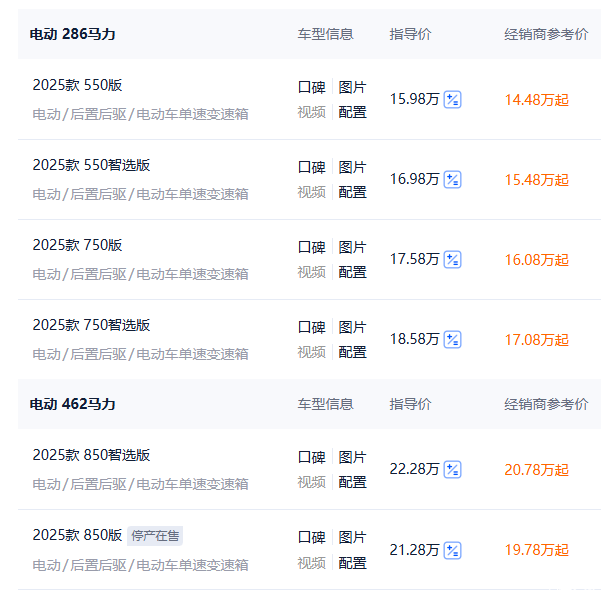This screenshot has height=600, width=601.
Task: Click dealer price 19.78万起
Action: 536,549
